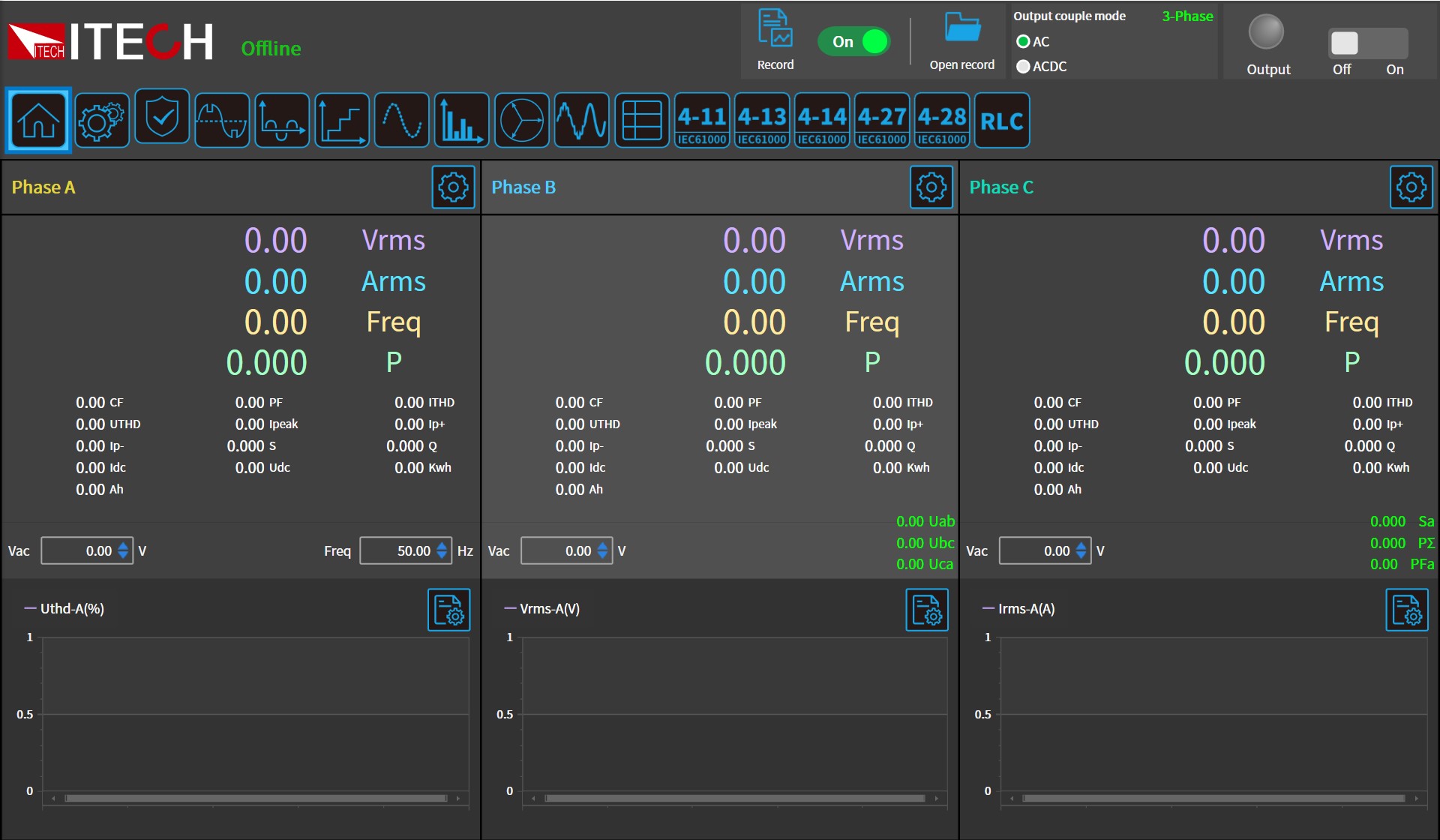Adjust the Freq 50.00 Hz spinner arrows
Viewport: 1440px width, 840px height.
coord(442,551)
